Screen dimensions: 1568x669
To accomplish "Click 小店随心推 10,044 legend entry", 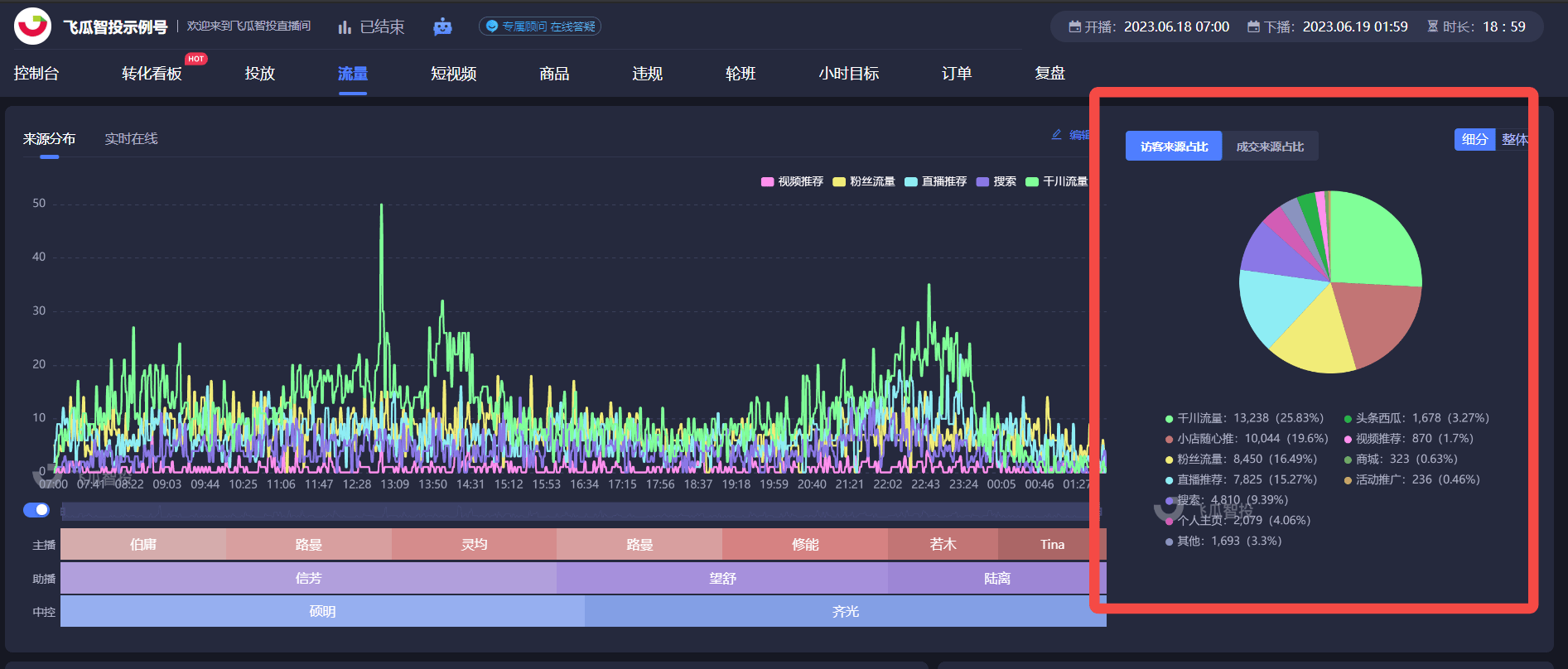I will point(1246,439).
